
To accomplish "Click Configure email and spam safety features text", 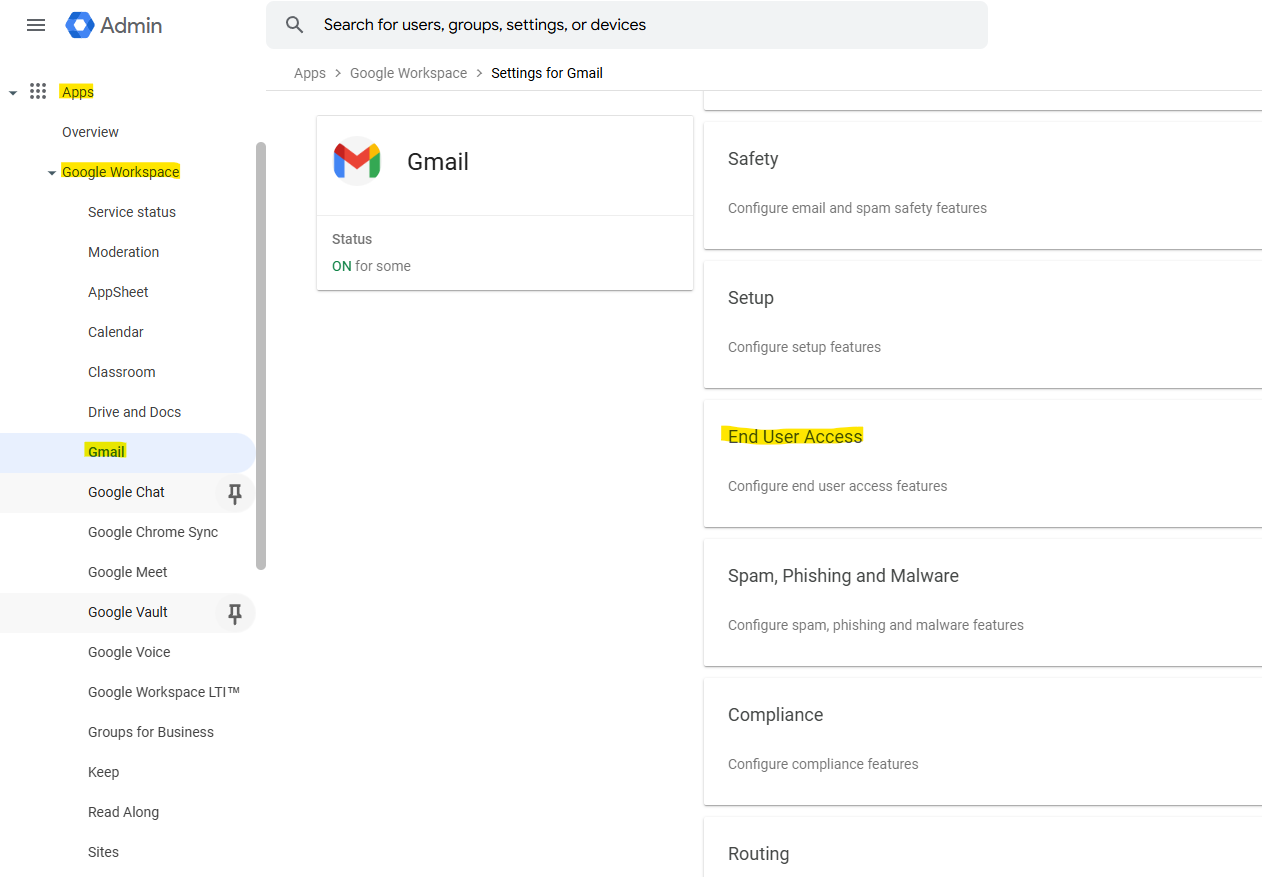I will [x=857, y=208].
